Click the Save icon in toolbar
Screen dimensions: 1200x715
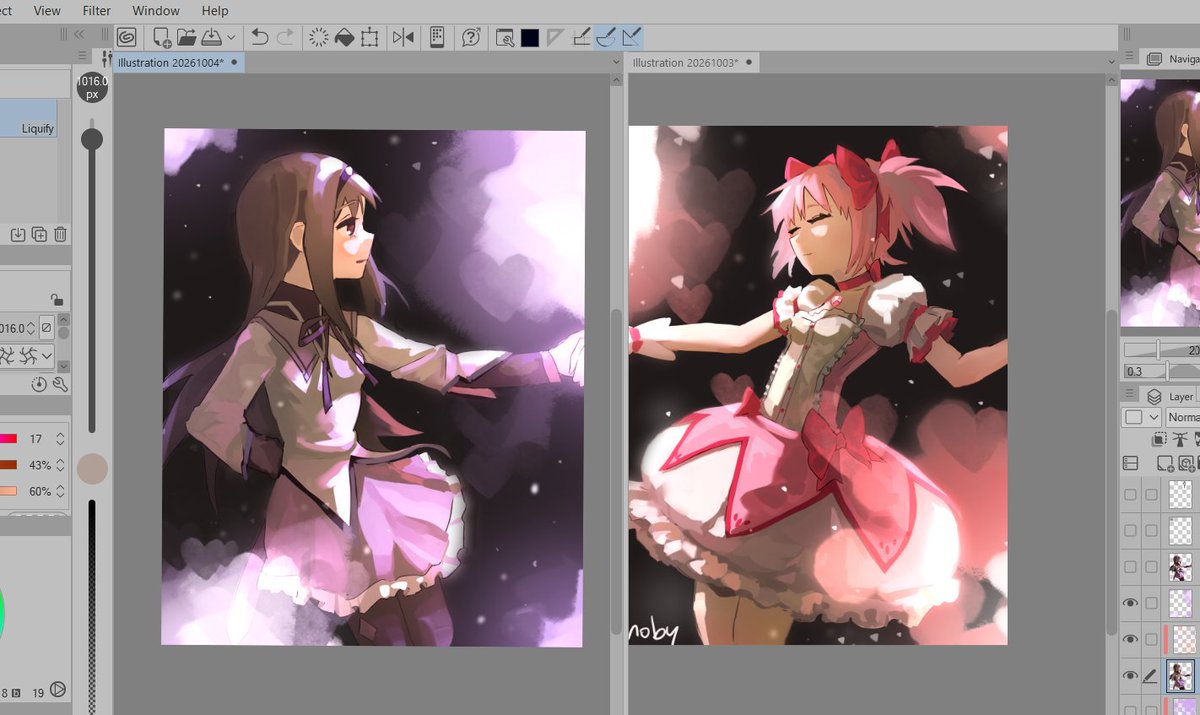coord(211,37)
